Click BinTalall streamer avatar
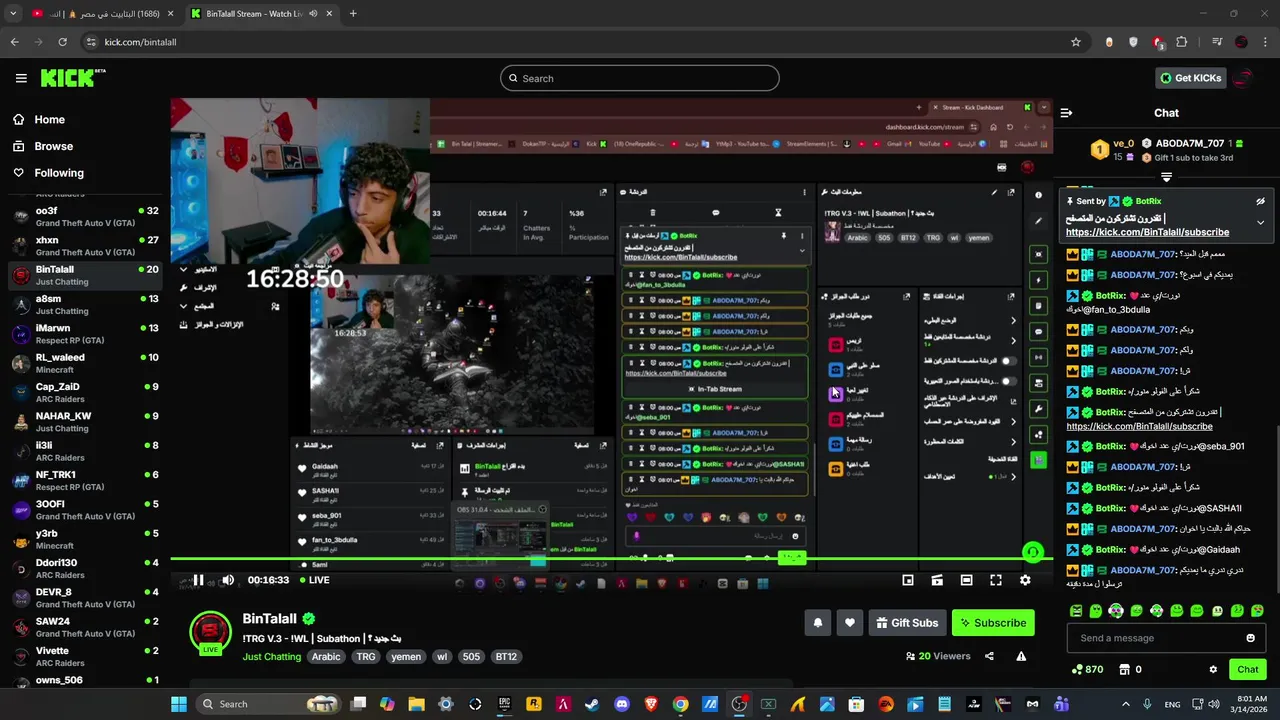Screen dimensions: 1280x720 210,632
